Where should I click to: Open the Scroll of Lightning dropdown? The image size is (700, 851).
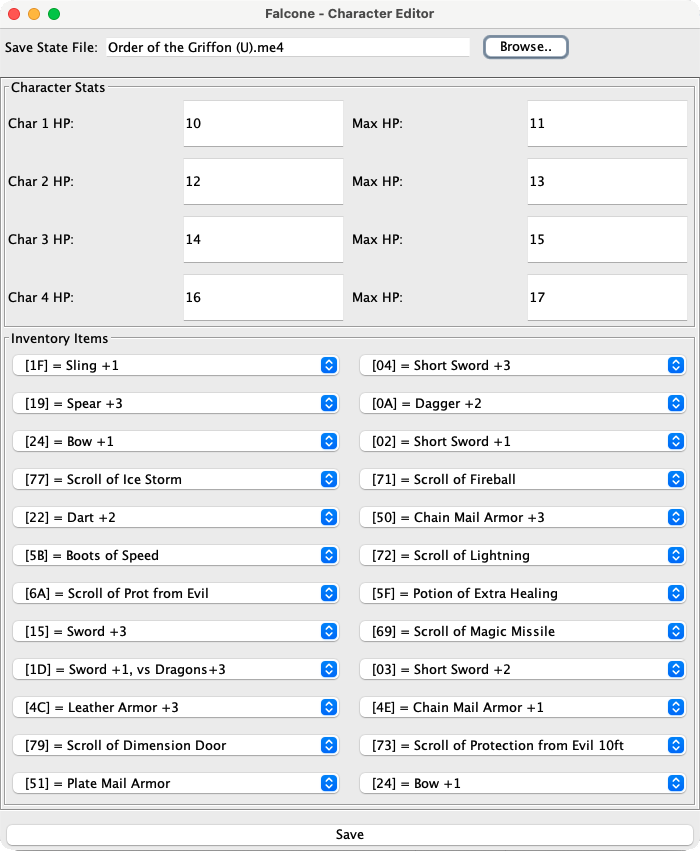(x=523, y=555)
